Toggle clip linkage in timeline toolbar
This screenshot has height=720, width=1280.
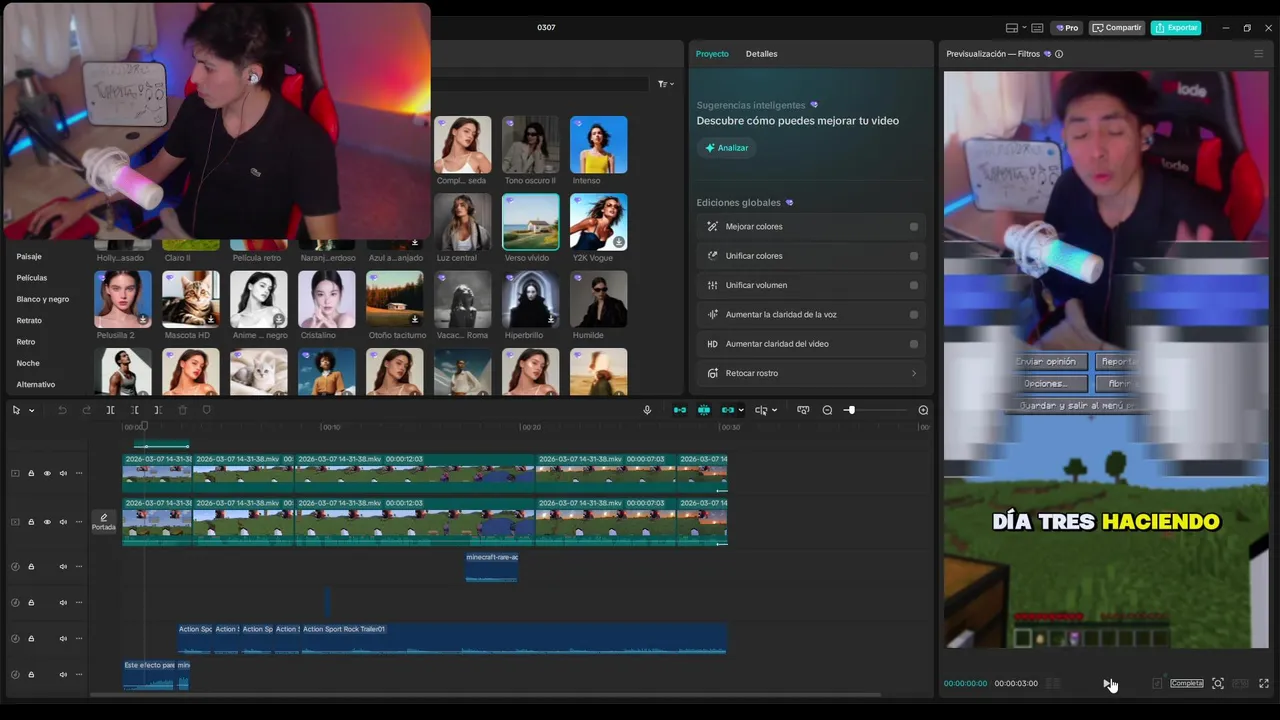click(727, 410)
